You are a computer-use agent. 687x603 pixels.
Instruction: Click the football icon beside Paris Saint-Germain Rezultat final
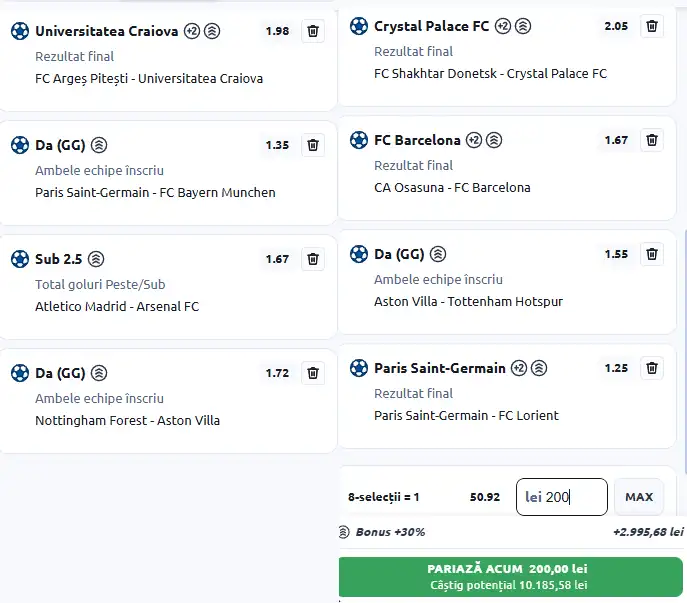coord(358,368)
